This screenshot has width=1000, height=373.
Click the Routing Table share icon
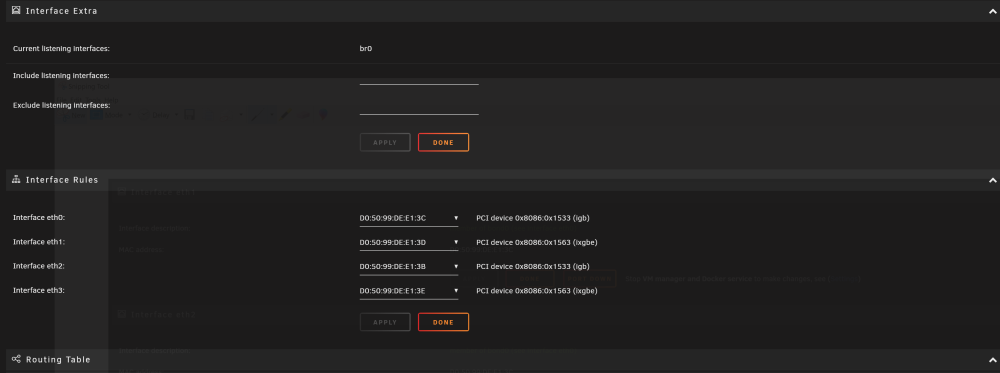(17, 359)
